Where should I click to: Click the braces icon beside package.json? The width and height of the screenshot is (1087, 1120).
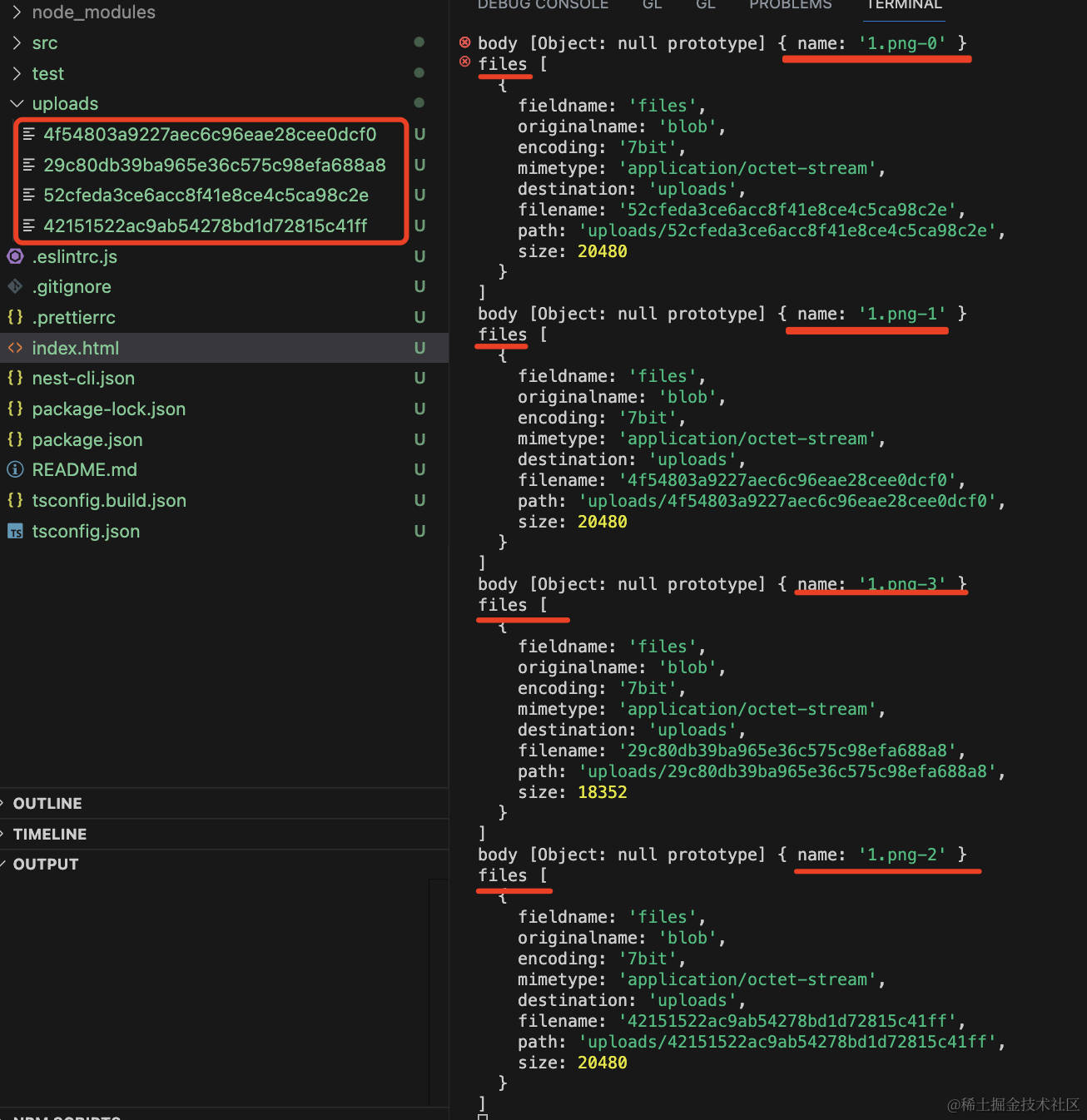pos(15,439)
